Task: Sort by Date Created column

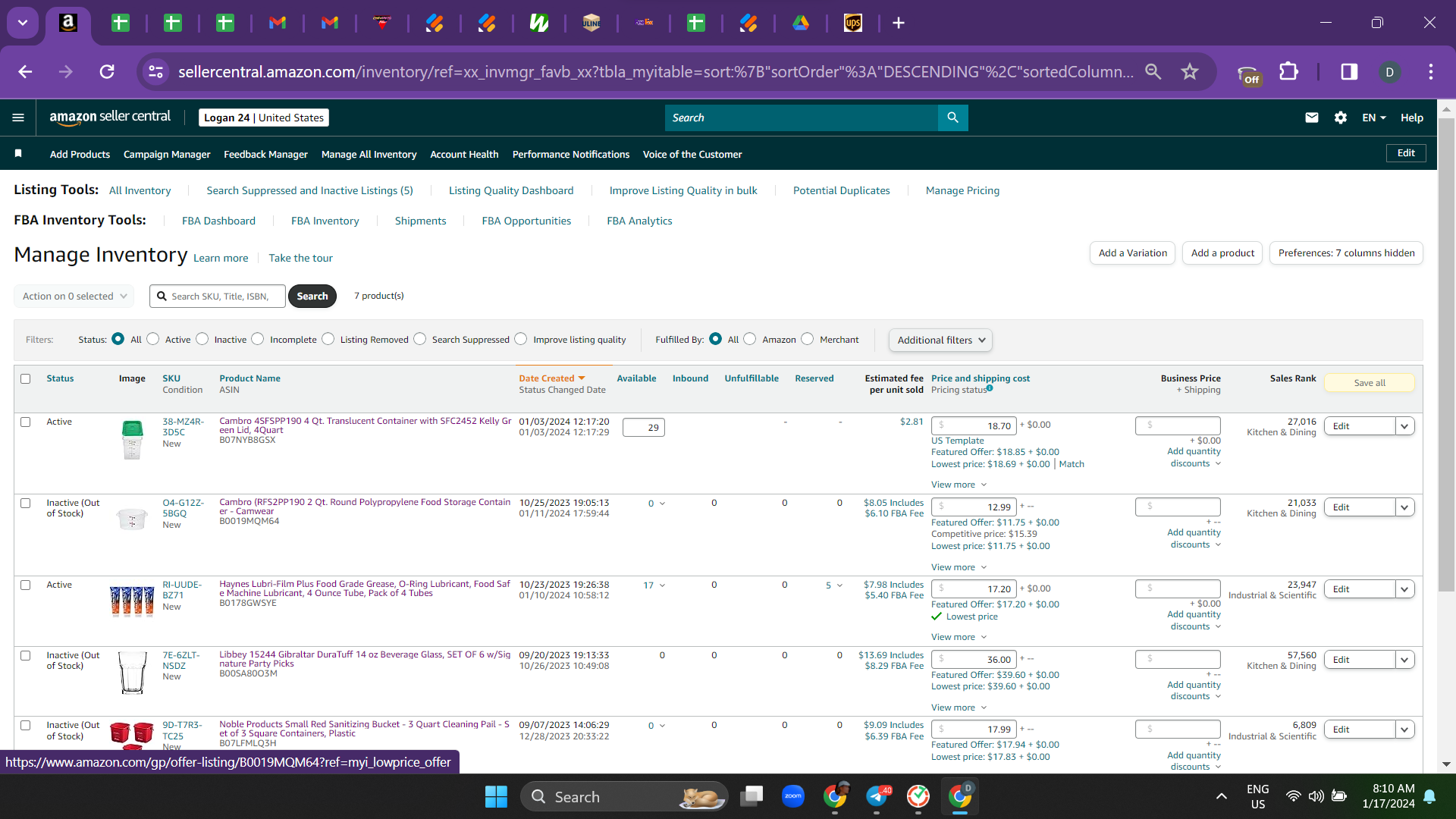Action: pos(551,378)
